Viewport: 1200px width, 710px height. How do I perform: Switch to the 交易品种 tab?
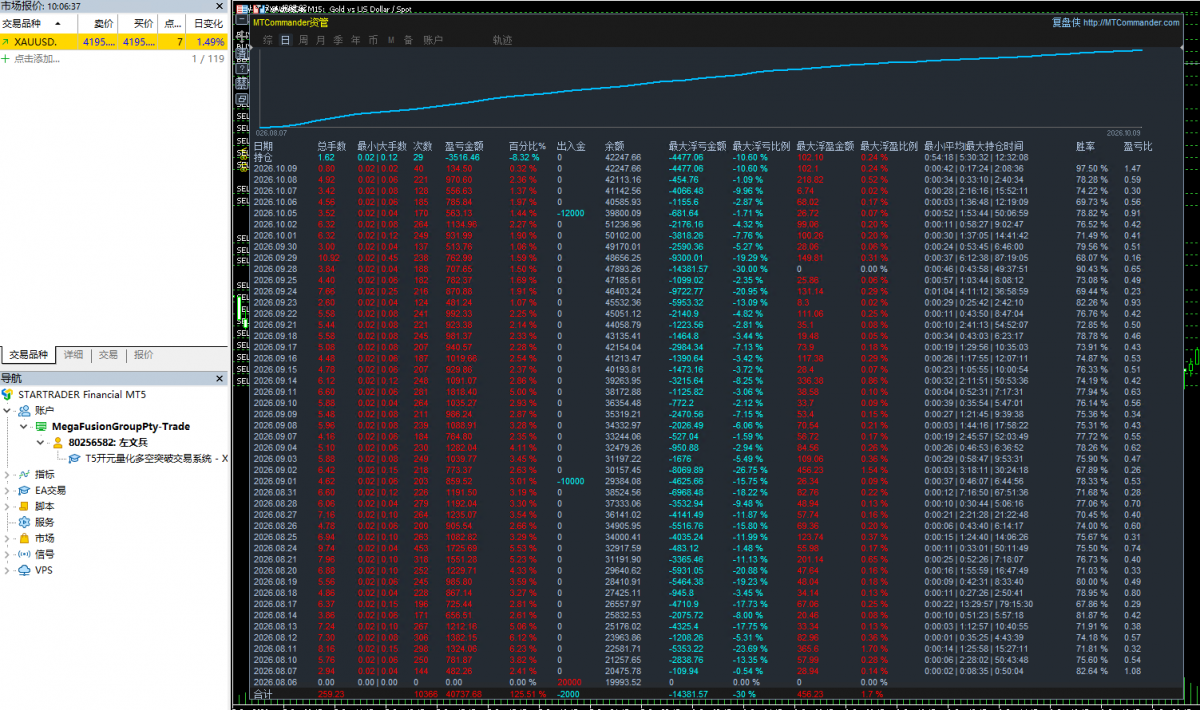tap(28, 355)
